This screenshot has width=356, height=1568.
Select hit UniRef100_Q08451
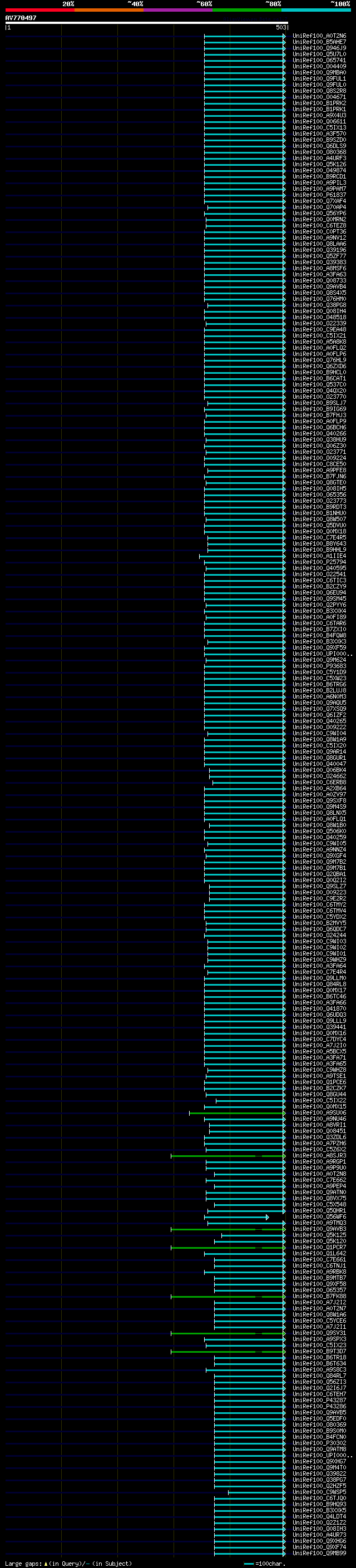(319, 1131)
